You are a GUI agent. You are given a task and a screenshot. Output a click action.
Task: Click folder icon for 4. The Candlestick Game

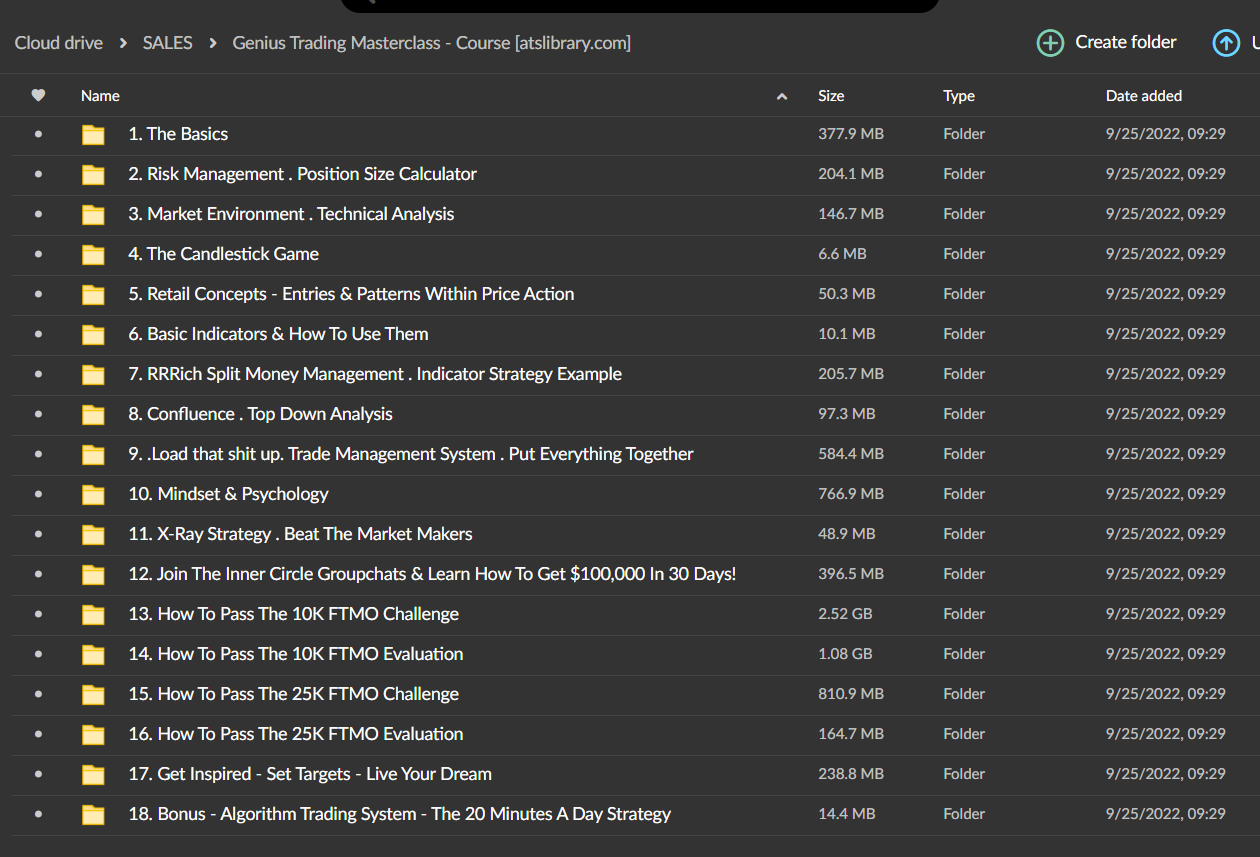(93, 255)
